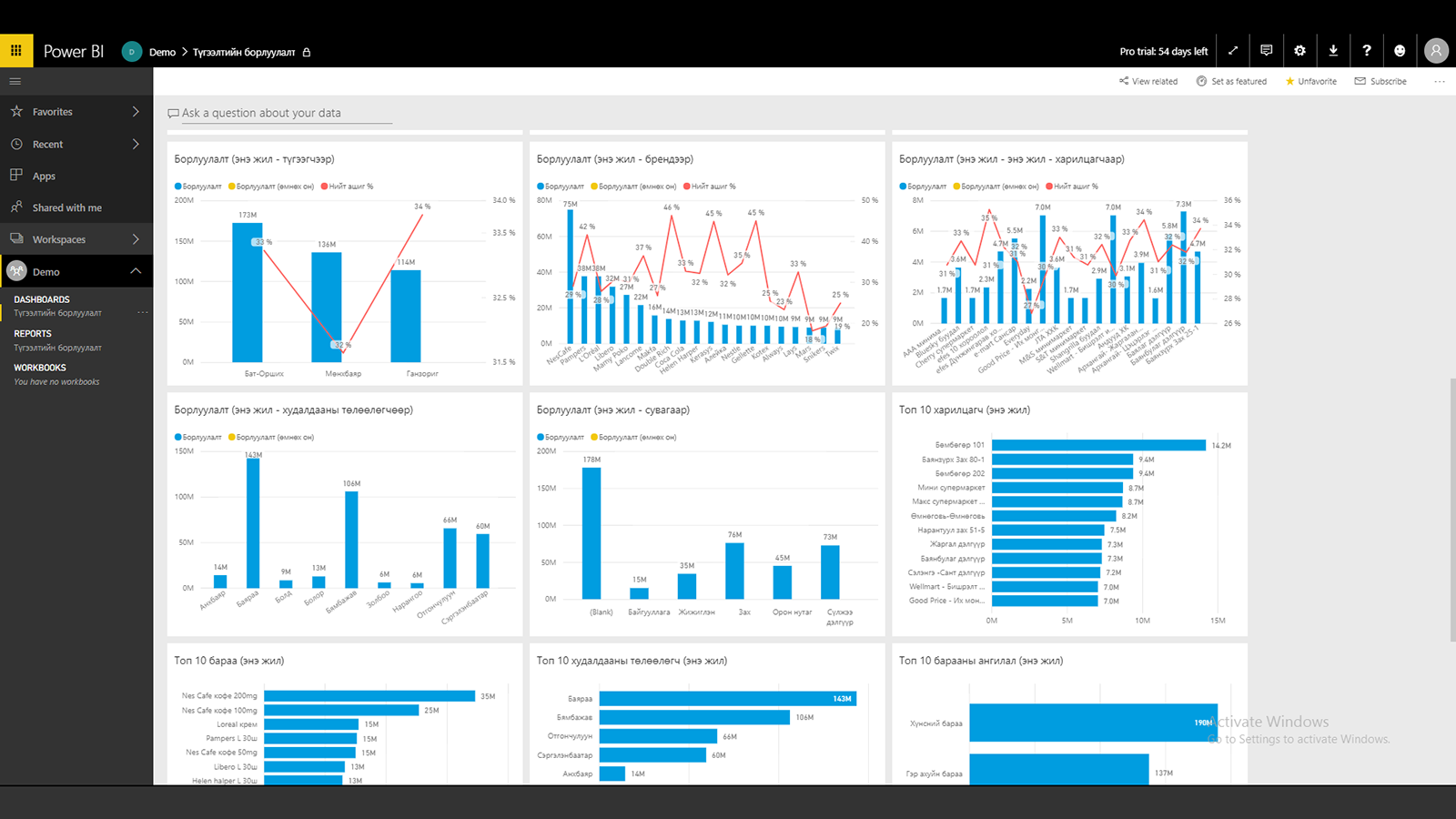Click the 173M bar for Бат-Оршил

[x=248, y=292]
